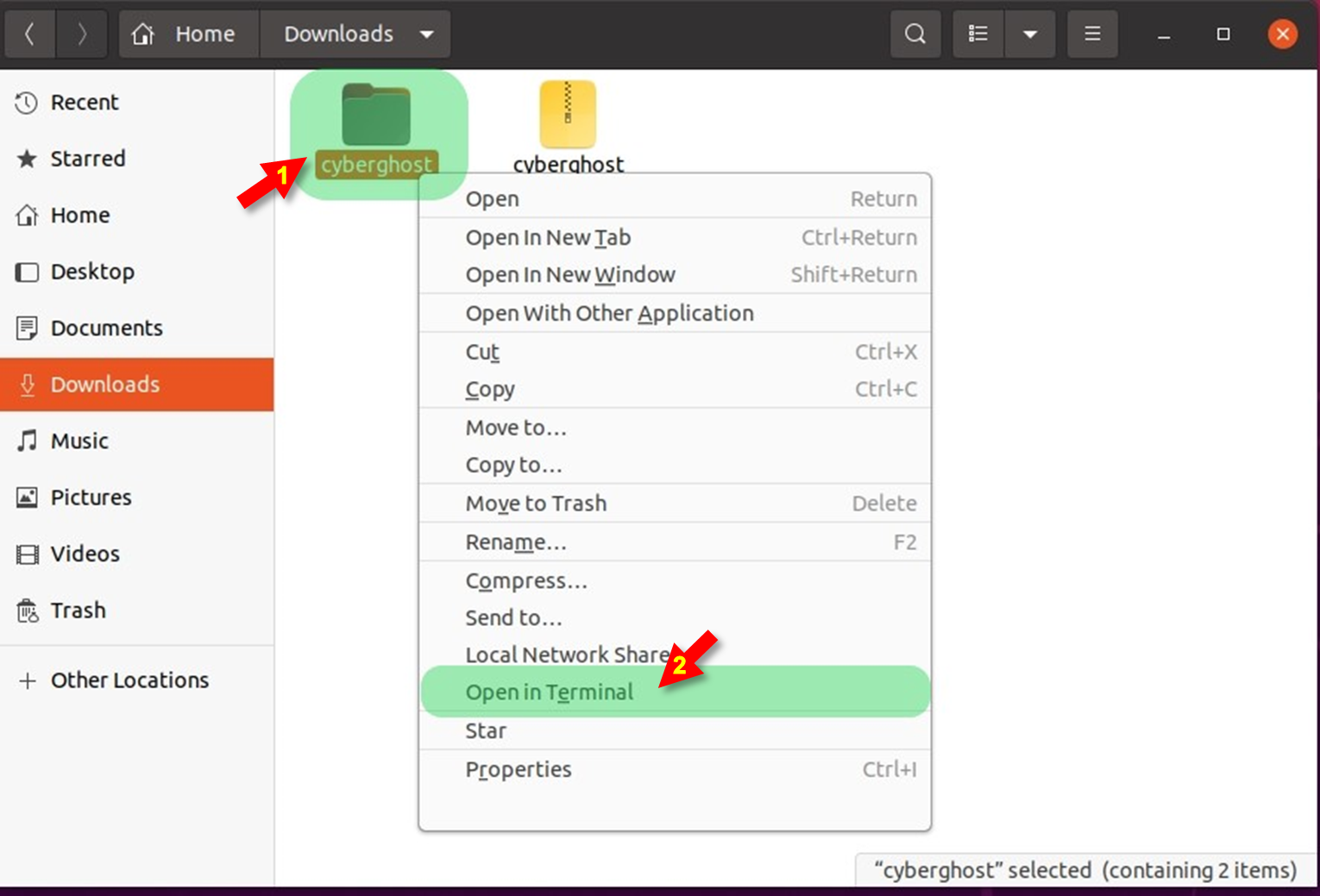Image resolution: width=1320 pixels, height=896 pixels.
Task: Click the Documents sidebar icon
Action: pos(28,329)
